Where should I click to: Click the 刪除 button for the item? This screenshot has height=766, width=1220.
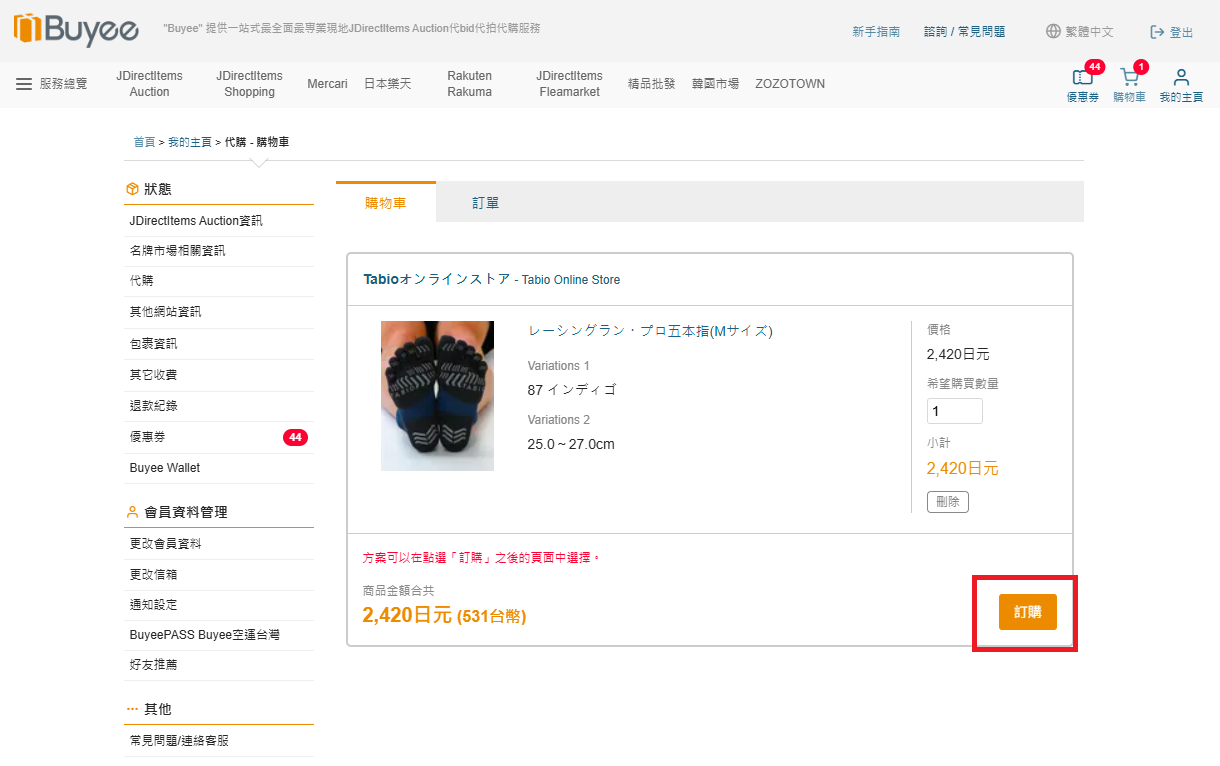(x=948, y=502)
